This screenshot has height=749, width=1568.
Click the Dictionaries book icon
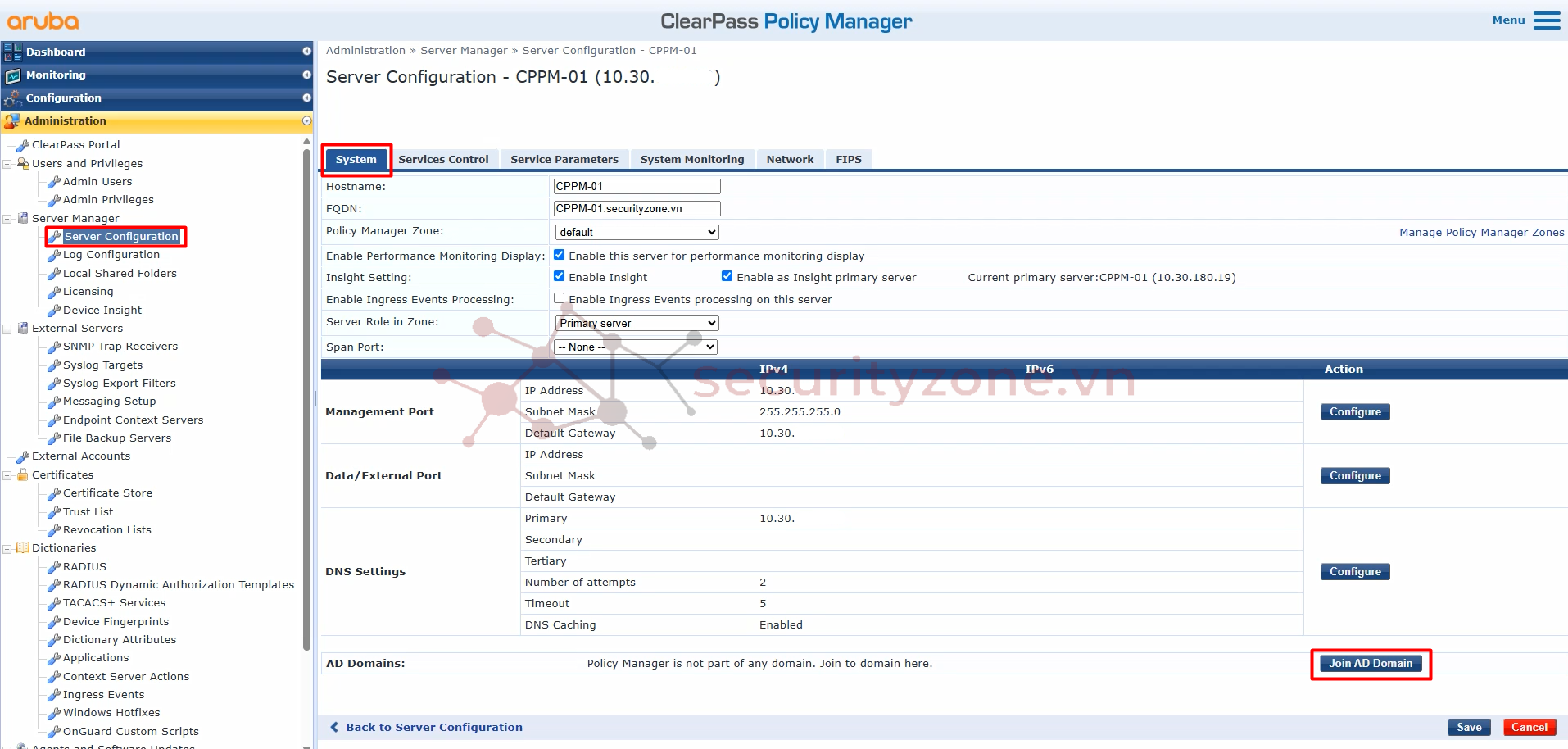tap(23, 547)
